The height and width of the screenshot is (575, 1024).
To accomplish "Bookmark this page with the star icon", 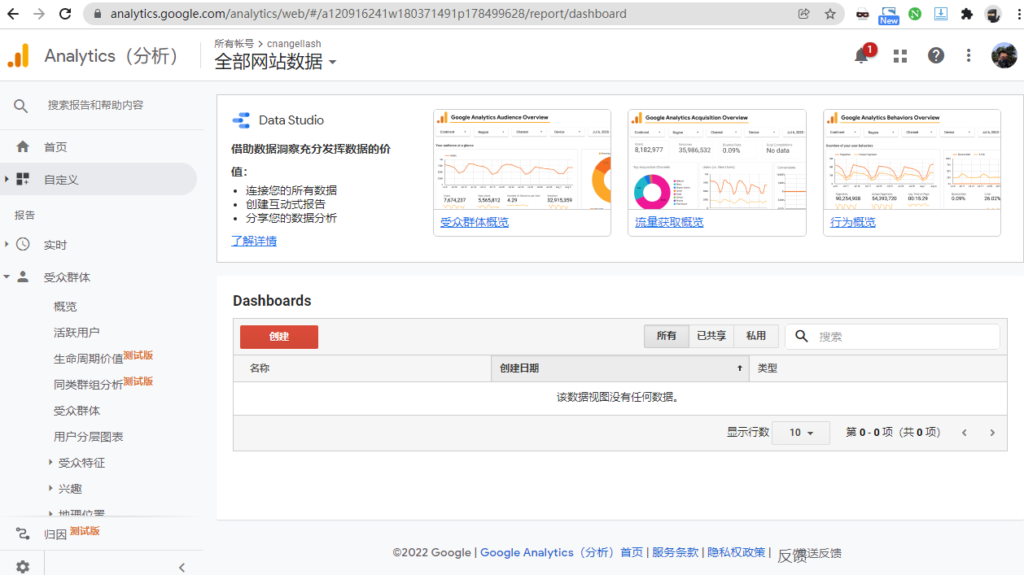I will point(830,14).
